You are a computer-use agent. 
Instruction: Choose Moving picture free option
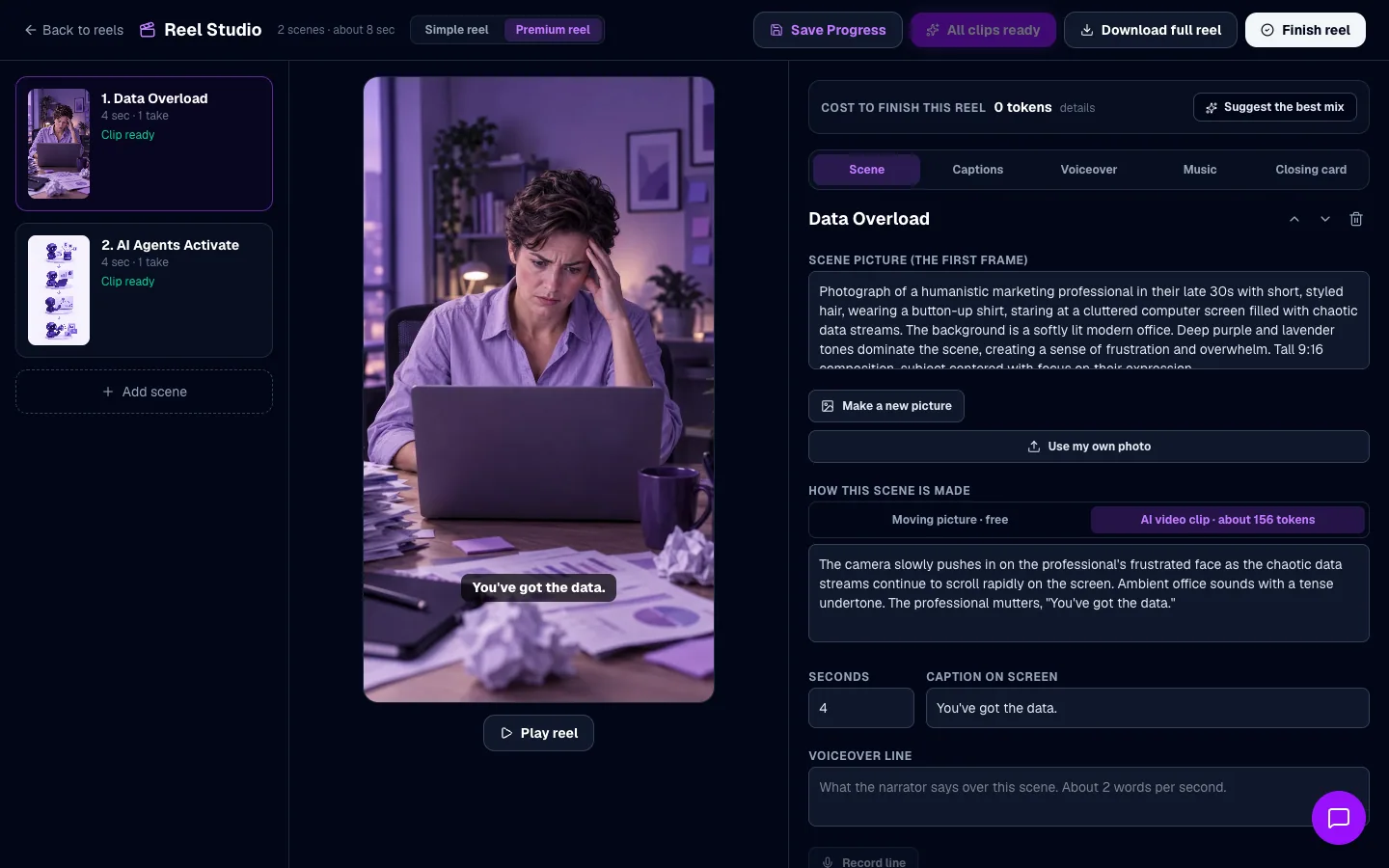click(x=949, y=520)
